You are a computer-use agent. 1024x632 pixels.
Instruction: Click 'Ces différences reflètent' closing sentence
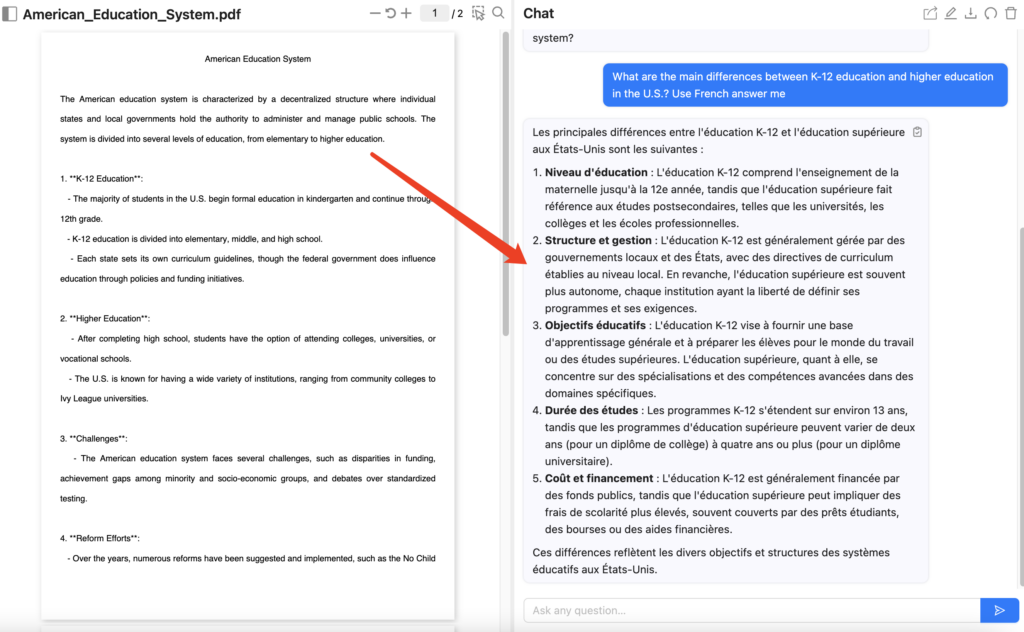pyautogui.click(x=711, y=561)
